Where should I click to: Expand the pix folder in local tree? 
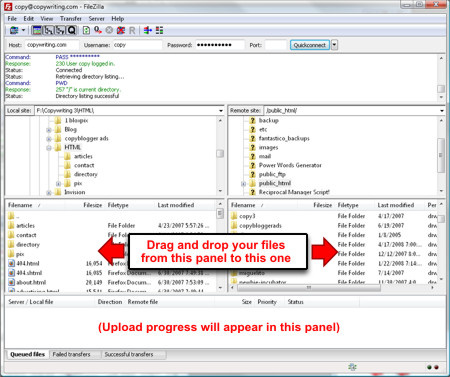58,184
